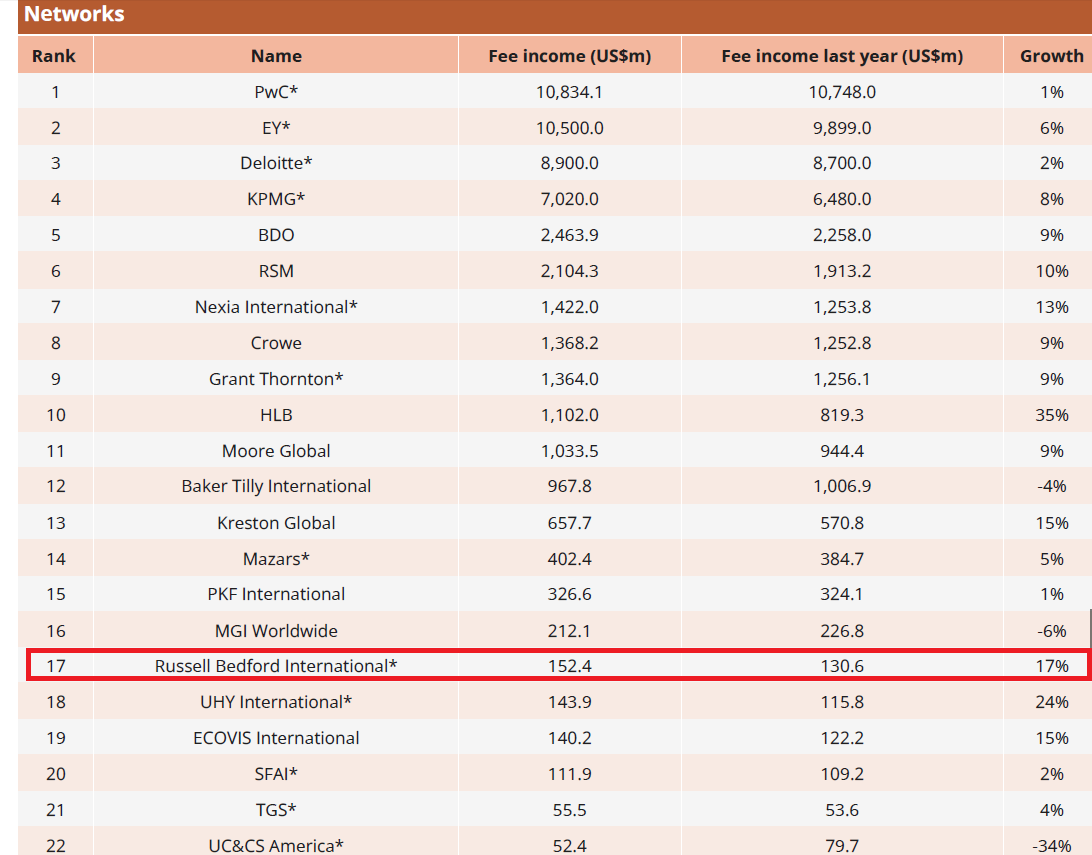Image resolution: width=1092 pixels, height=855 pixels.
Task: Click BDO fee income 2,463.9
Action: click(570, 235)
